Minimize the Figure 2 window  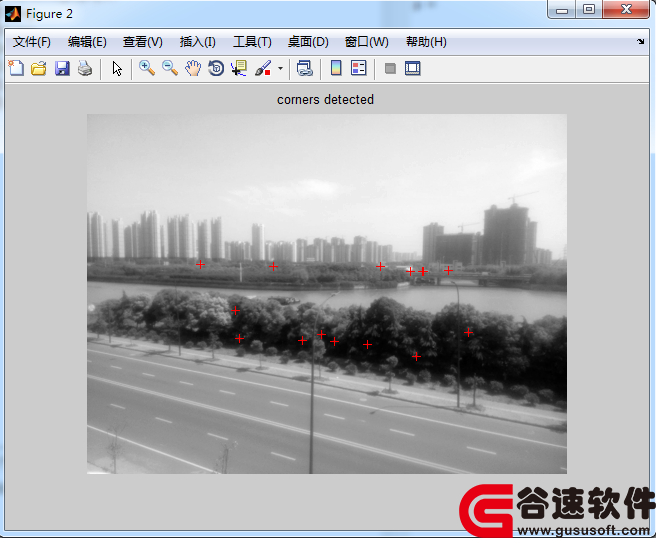pyautogui.click(x=562, y=10)
